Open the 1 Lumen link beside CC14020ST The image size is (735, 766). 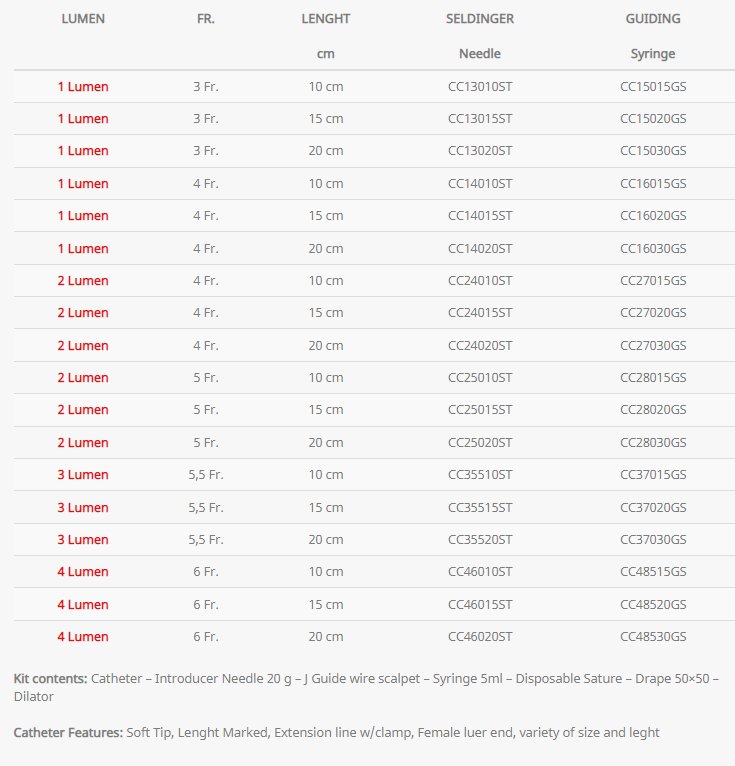(x=83, y=249)
